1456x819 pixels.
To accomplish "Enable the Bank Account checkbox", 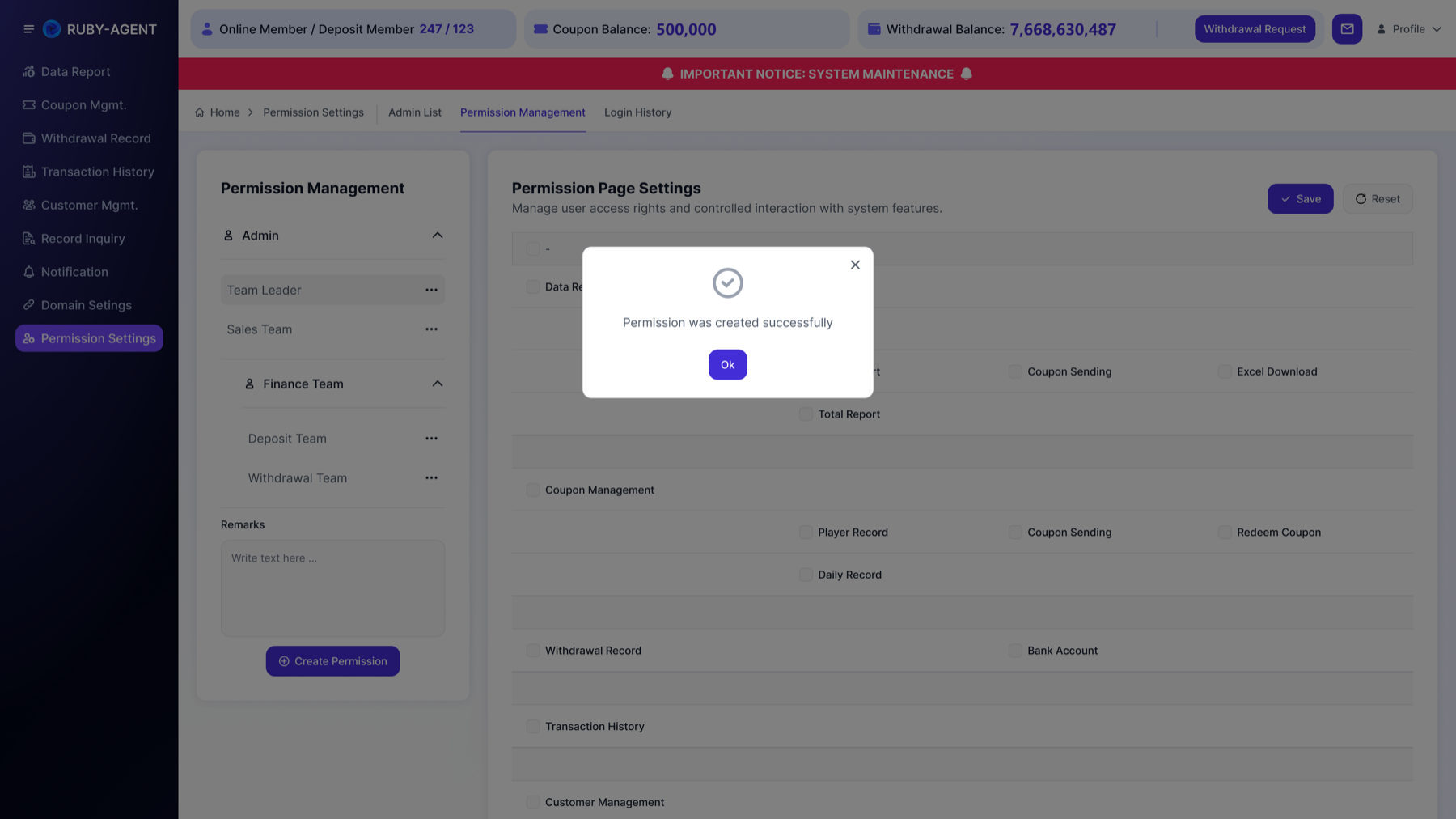I will click(1015, 651).
